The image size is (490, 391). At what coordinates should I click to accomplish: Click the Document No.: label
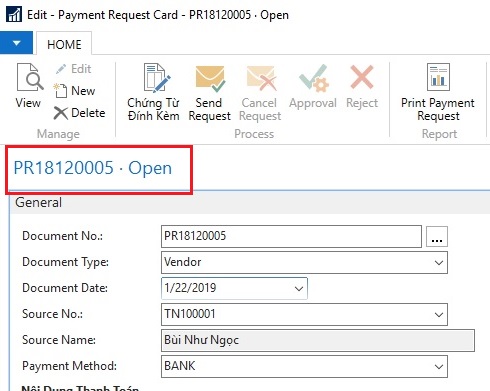click(63, 236)
